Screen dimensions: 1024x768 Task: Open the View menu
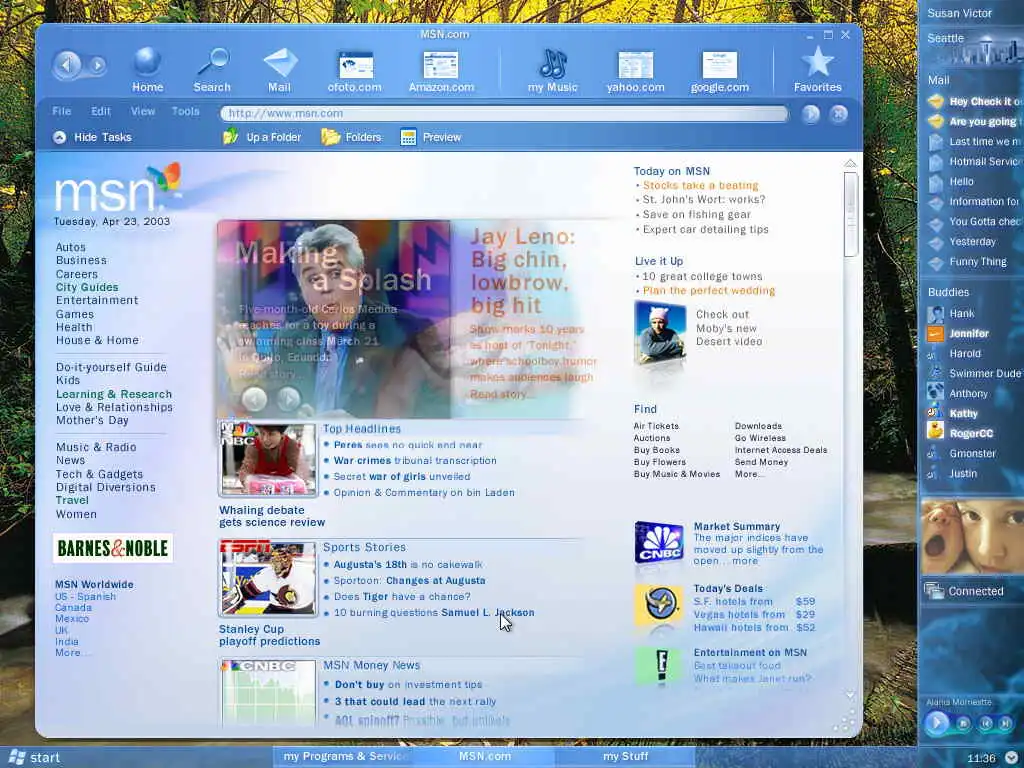pos(143,111)
